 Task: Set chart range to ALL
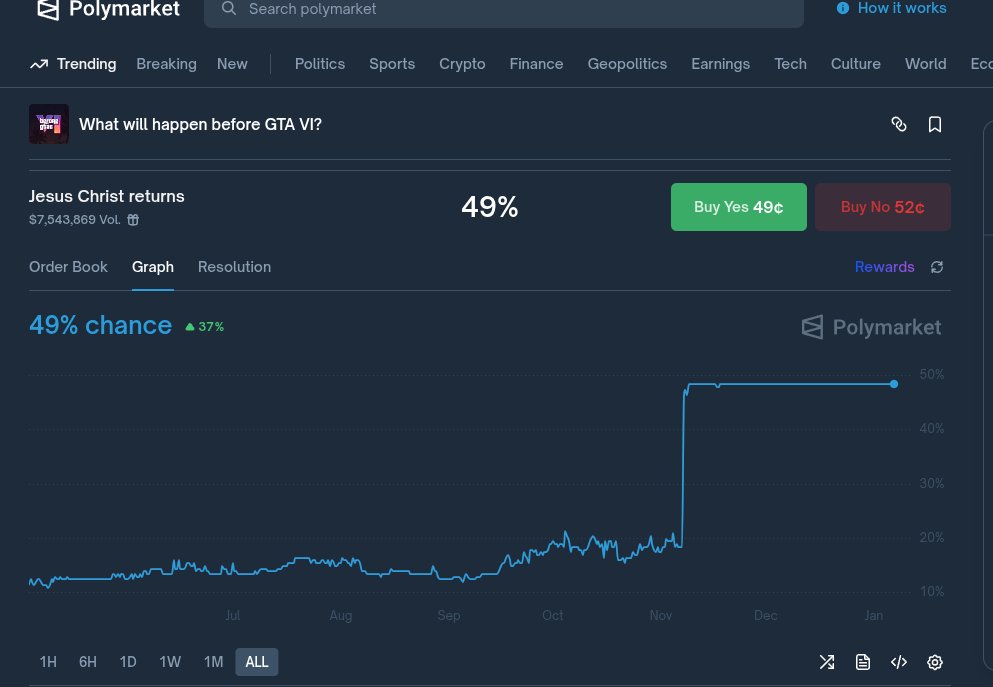point(256,662)
